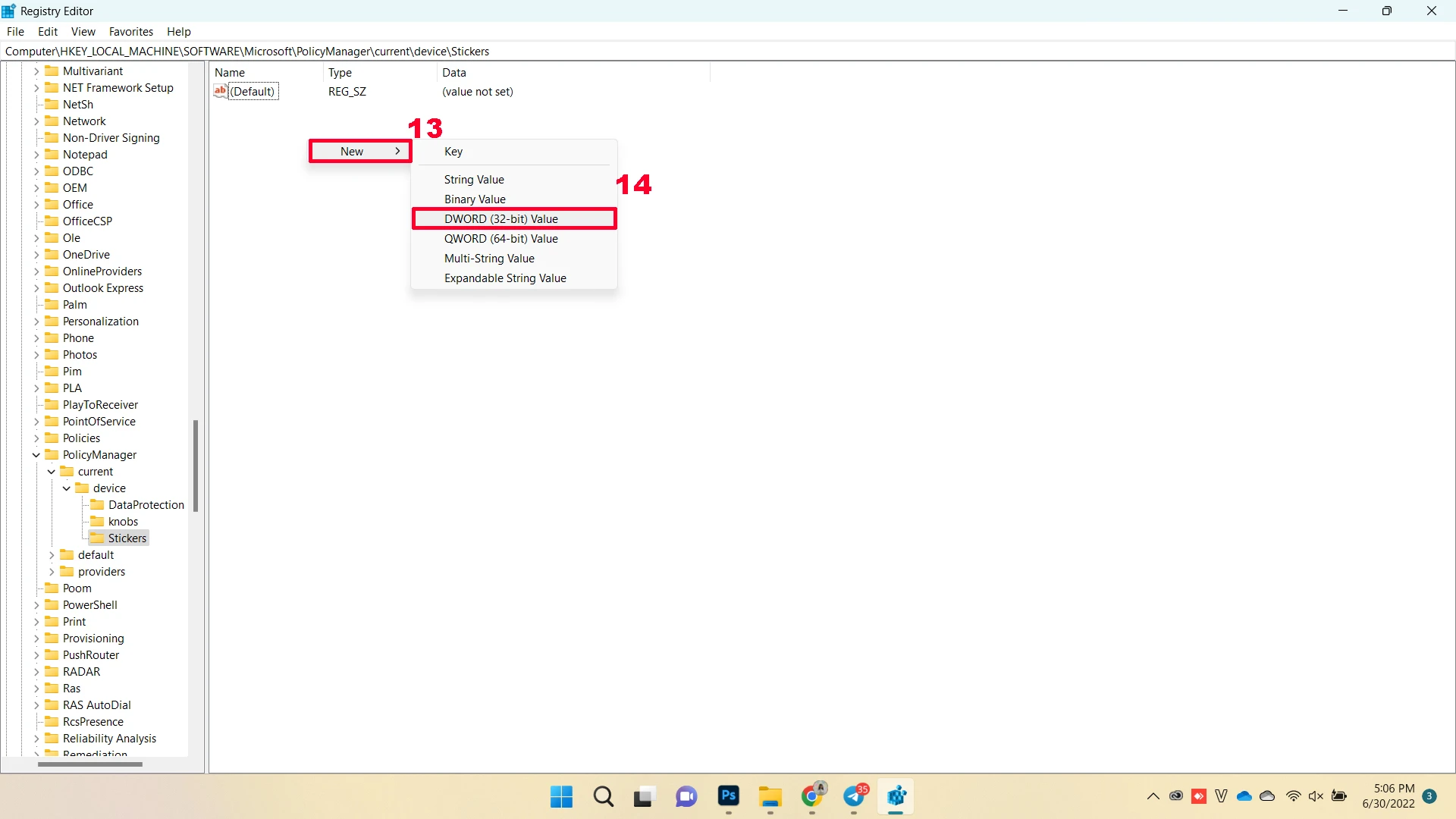Click the tree horizontal scrollbar

tap(90, 764)
